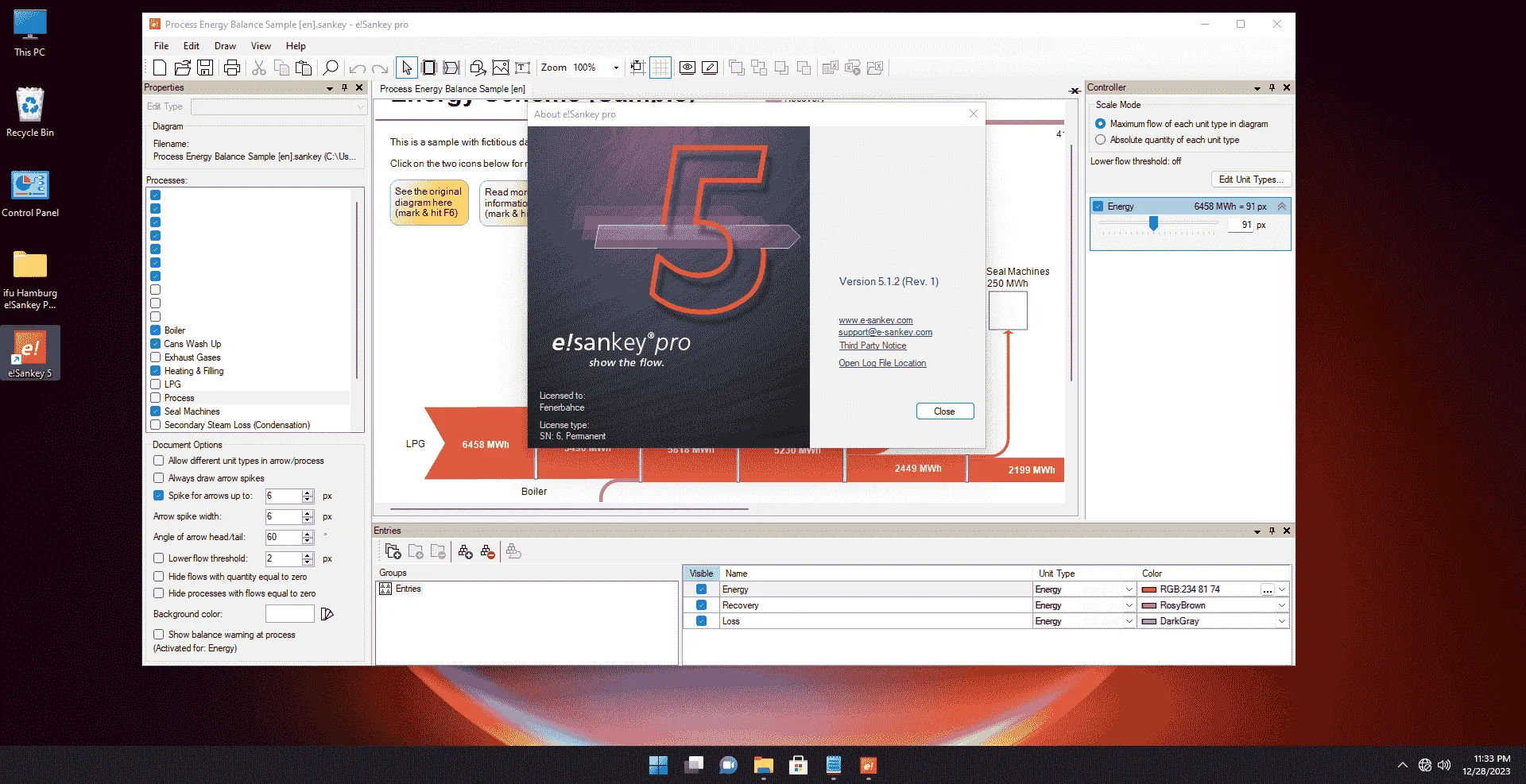1526x784 pixels.
Task: Open the Recycle Bin desktop icon
Action: (x=30, y=112)
